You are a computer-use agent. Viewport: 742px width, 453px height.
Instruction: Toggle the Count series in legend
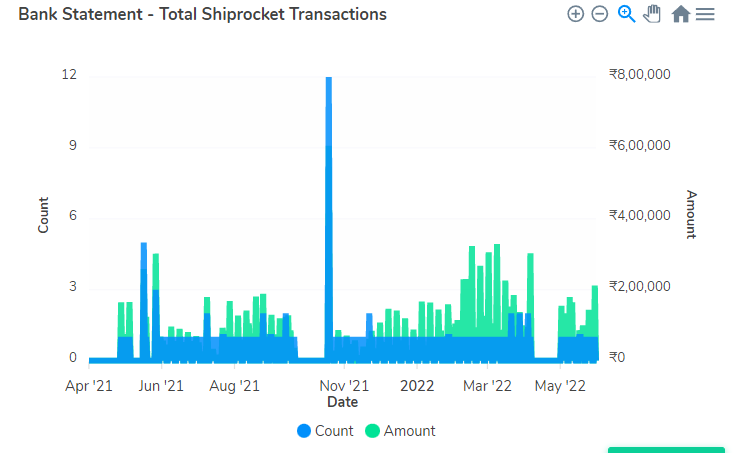[x=325, y=431]
